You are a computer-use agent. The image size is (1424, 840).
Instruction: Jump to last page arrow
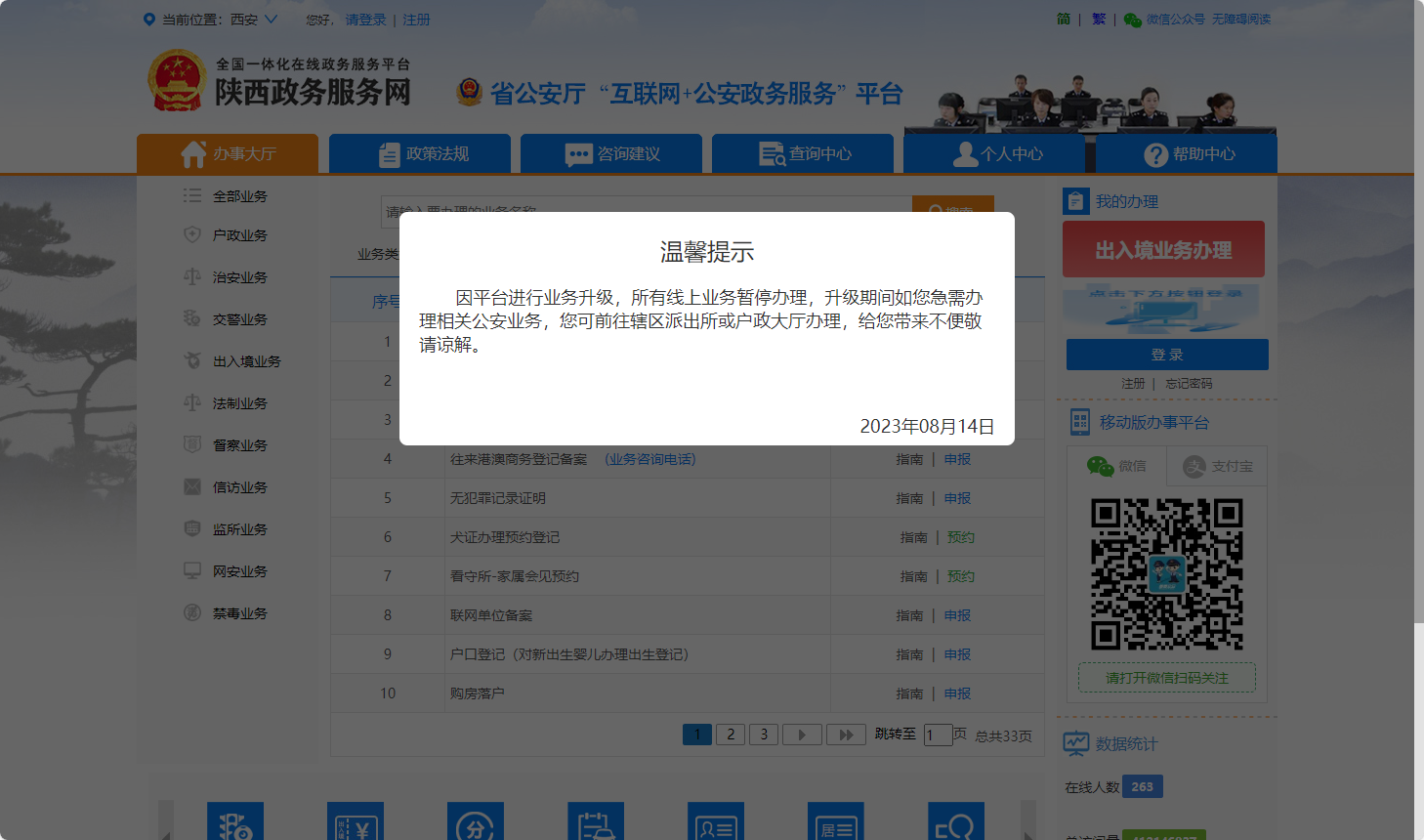[x=846, y=735]
